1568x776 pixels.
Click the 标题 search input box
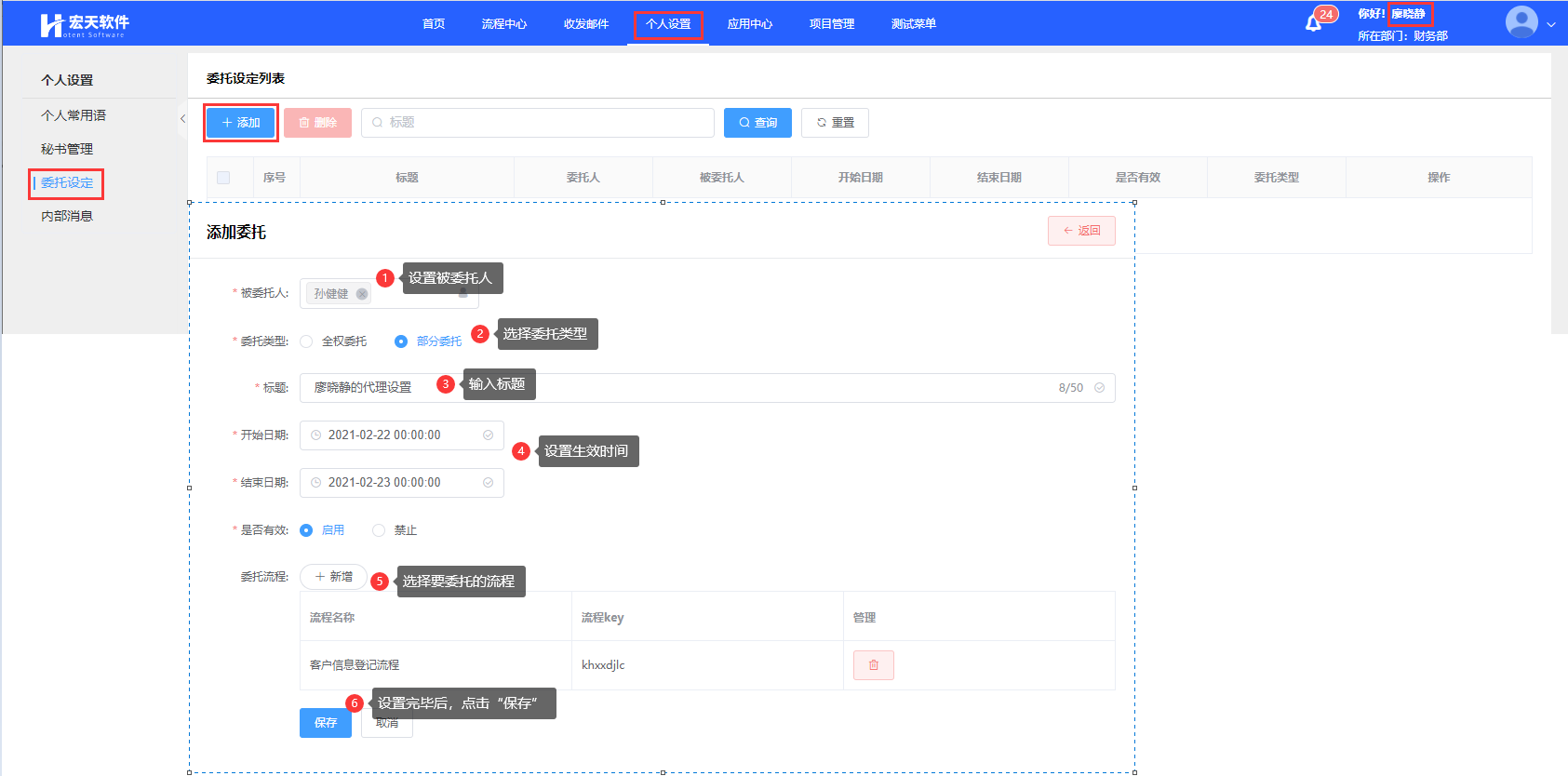[x=538, y=123]
